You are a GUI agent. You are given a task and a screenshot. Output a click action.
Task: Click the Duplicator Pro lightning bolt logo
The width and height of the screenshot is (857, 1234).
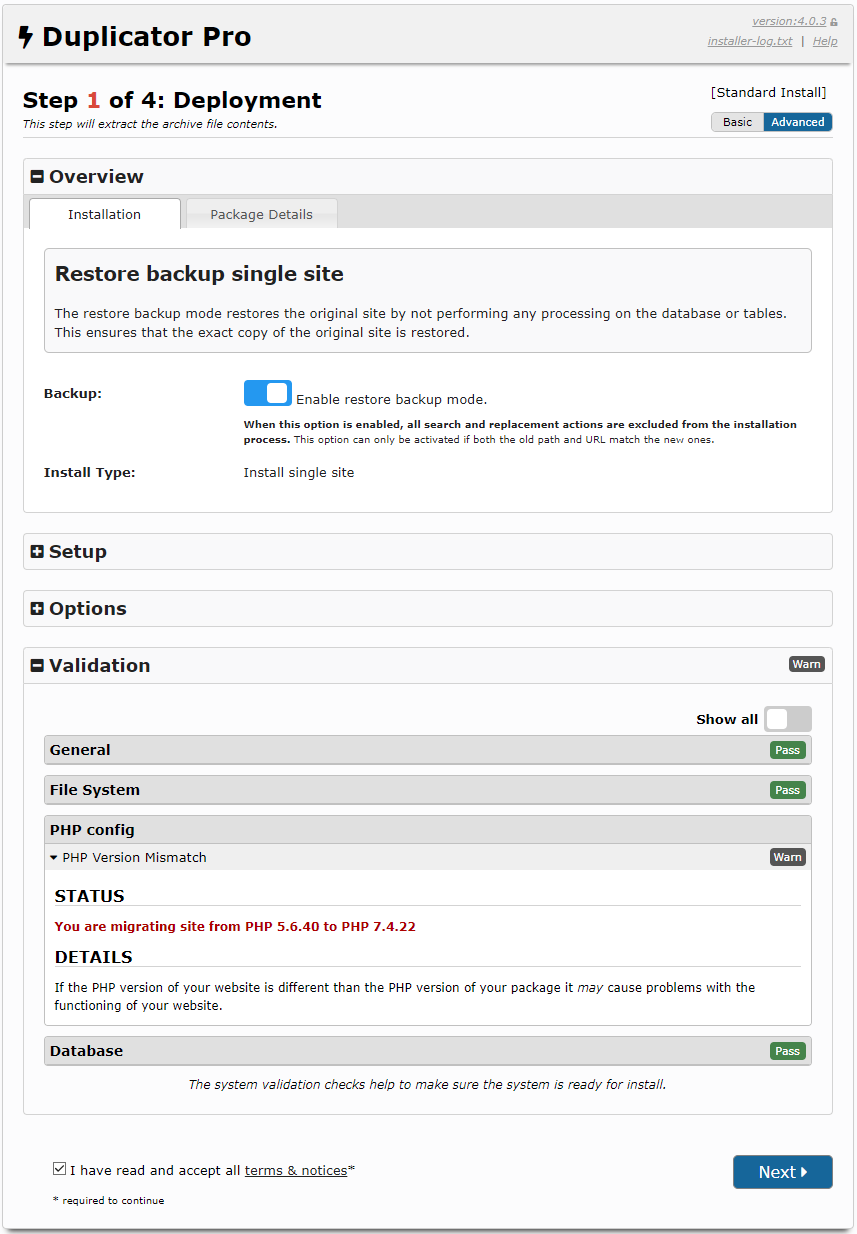pos(26,38)
